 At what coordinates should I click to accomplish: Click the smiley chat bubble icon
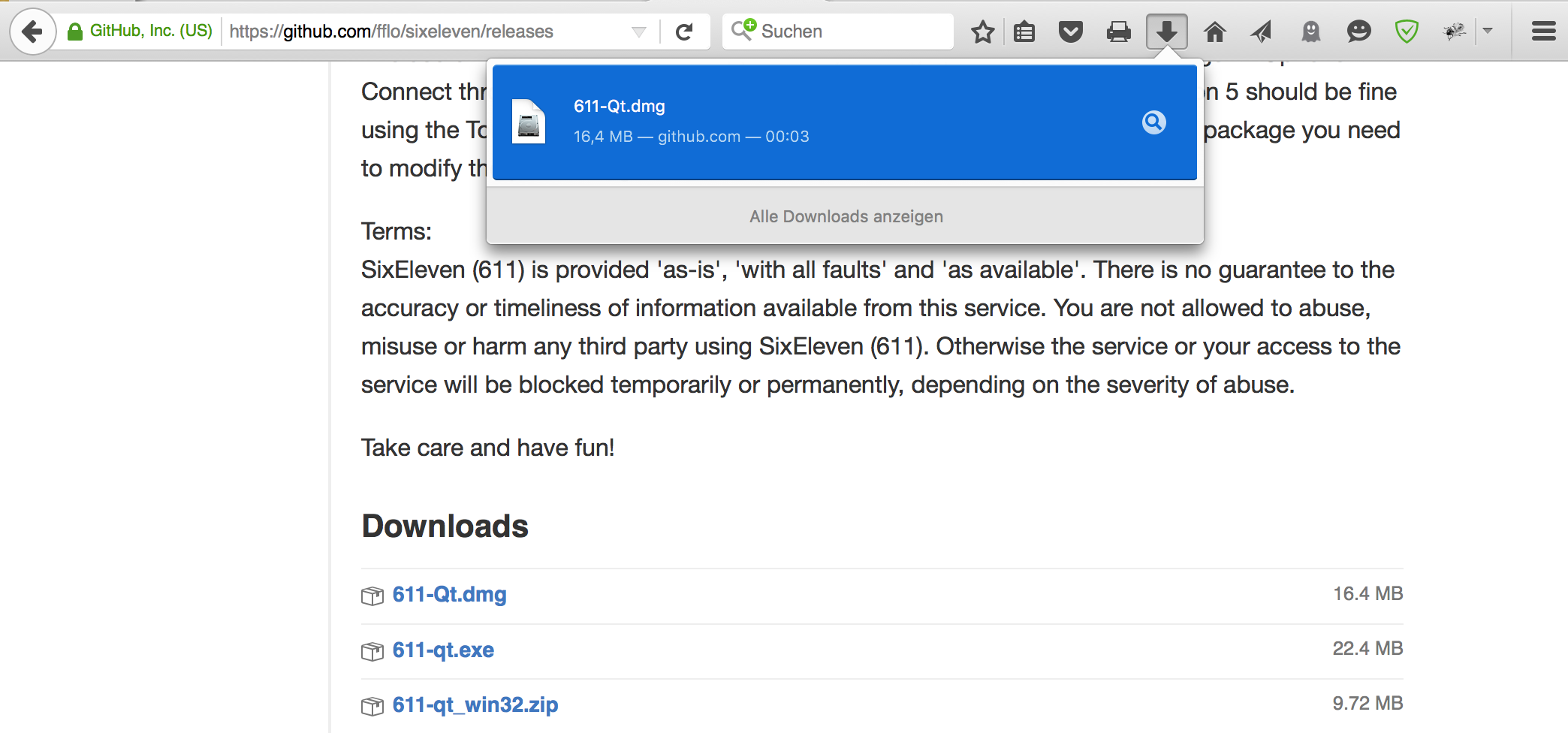(x=1358, y=32)
